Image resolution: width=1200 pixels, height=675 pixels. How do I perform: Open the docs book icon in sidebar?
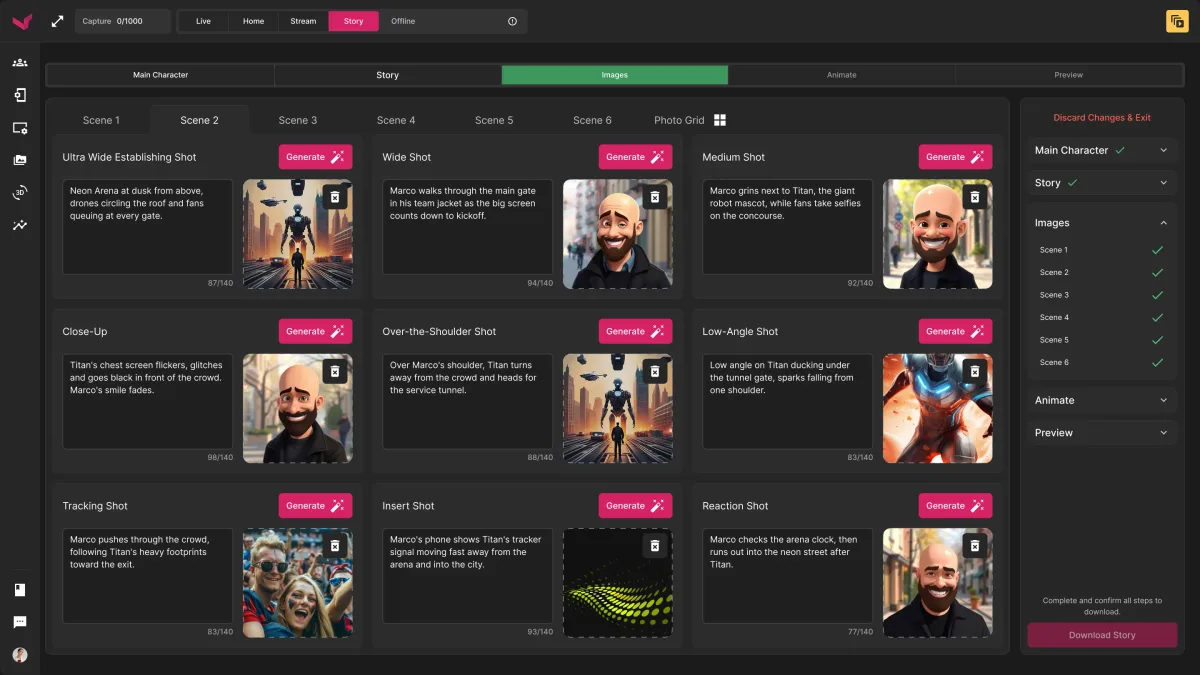pyautogui.click(x=20, y=590)
